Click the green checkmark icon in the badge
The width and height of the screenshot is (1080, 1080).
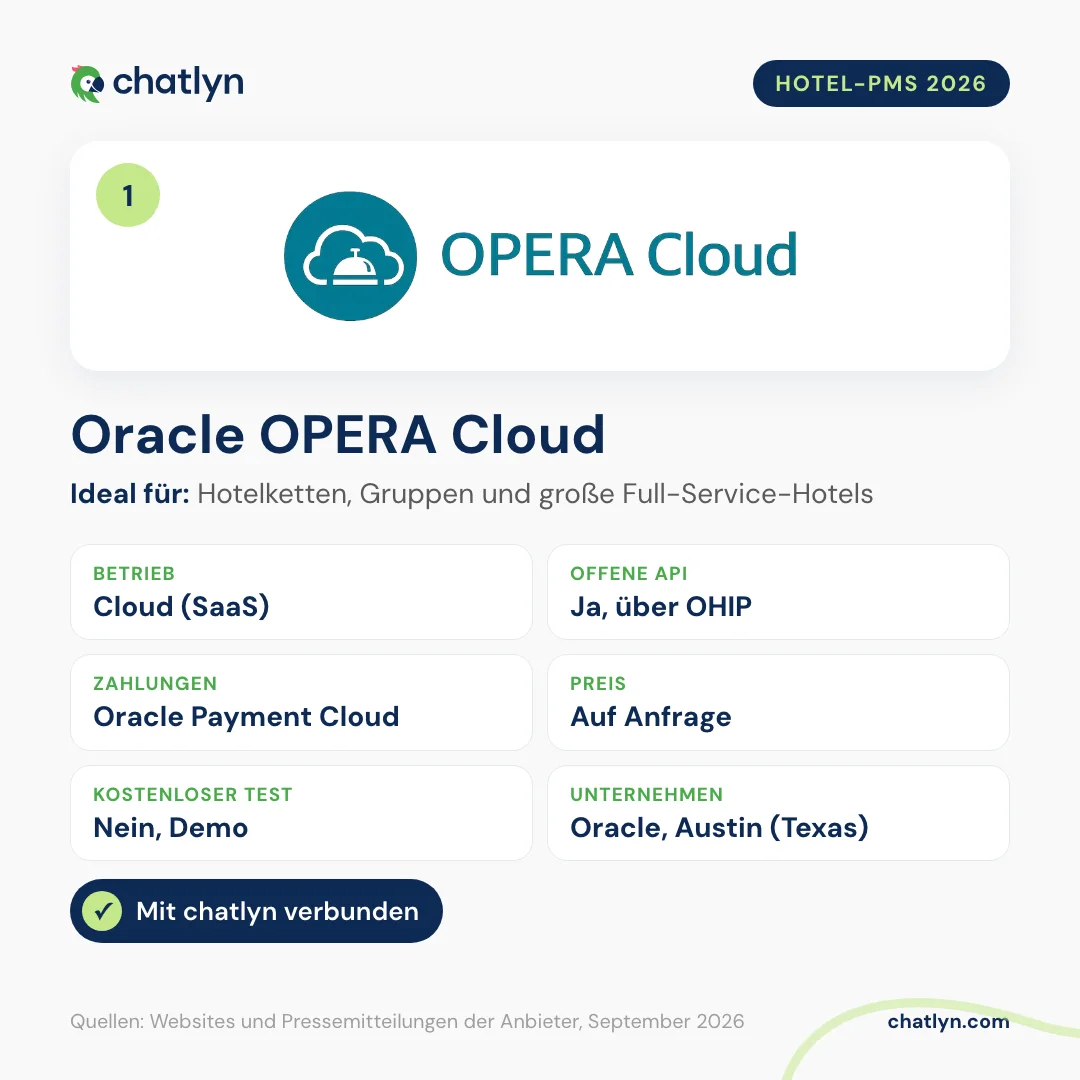click(102, 911)
